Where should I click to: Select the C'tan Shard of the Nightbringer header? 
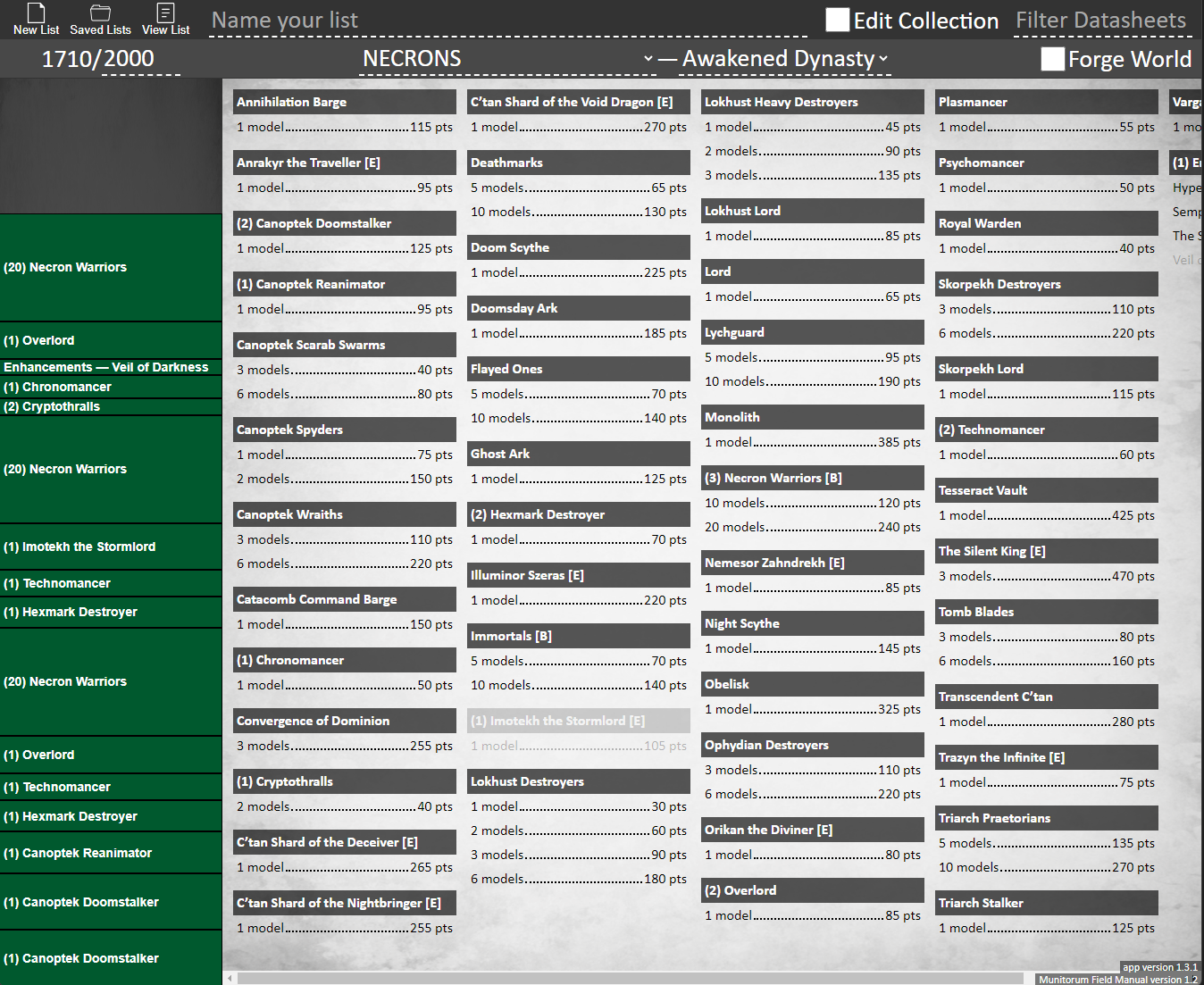pyautogui.click(x=345, y=903)
